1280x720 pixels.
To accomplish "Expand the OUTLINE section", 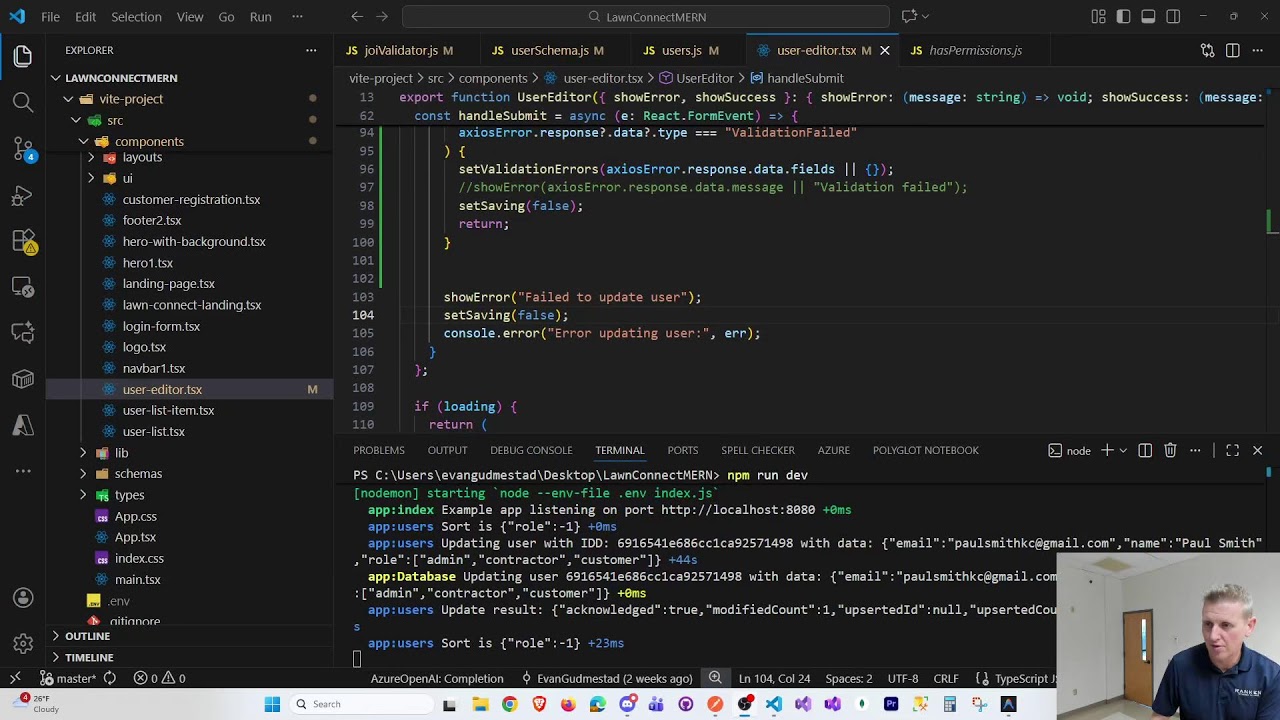I will tap(87, 636).
